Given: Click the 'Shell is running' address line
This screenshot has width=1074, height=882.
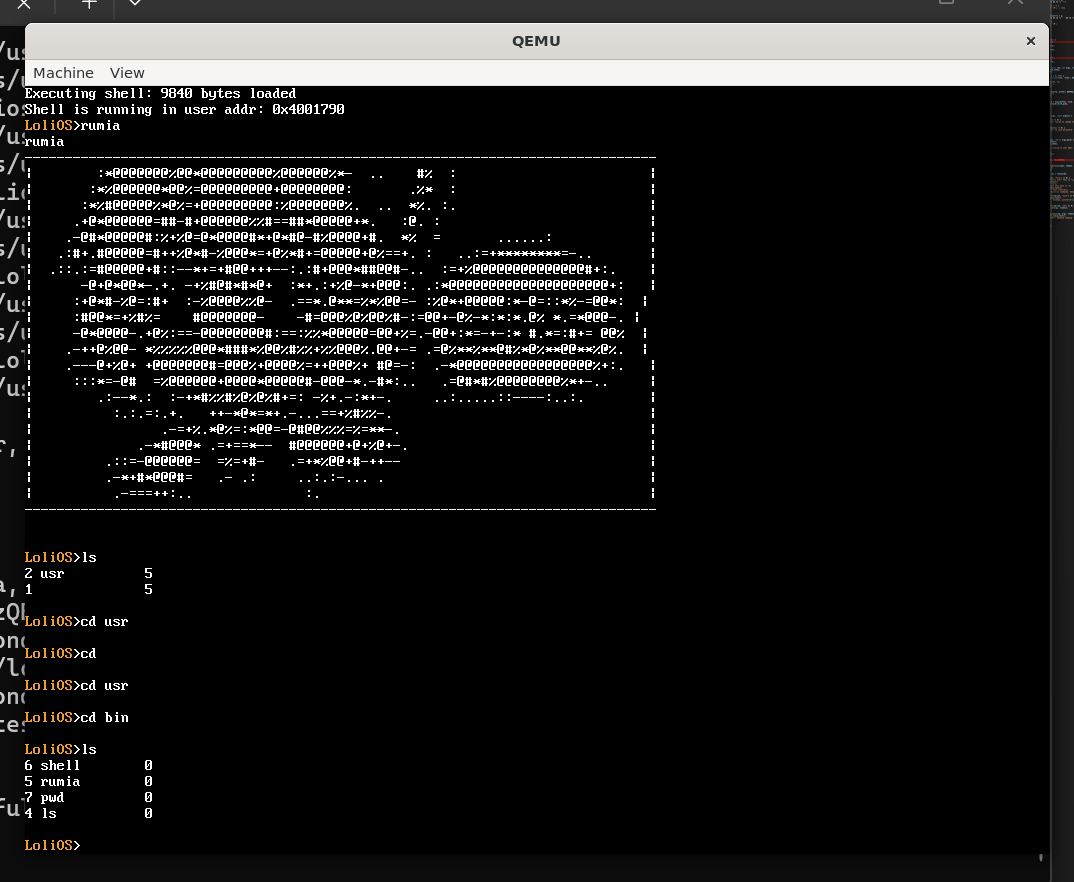Looking at the screenshot, I should coord(184,110).
